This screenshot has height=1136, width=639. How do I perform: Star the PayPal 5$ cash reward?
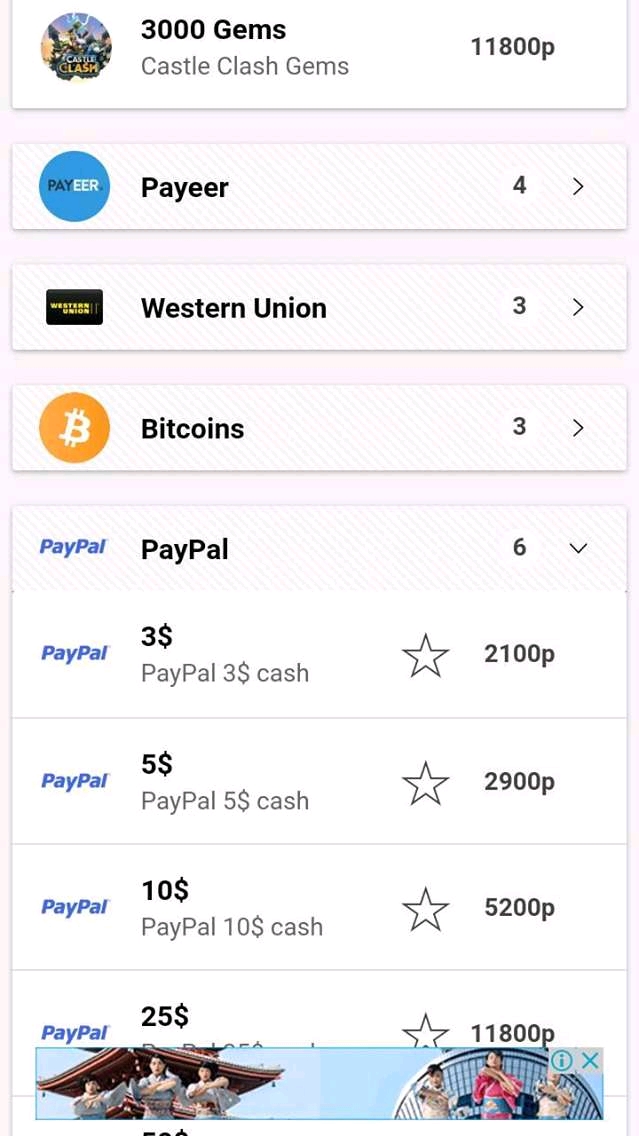click(426, 782)
